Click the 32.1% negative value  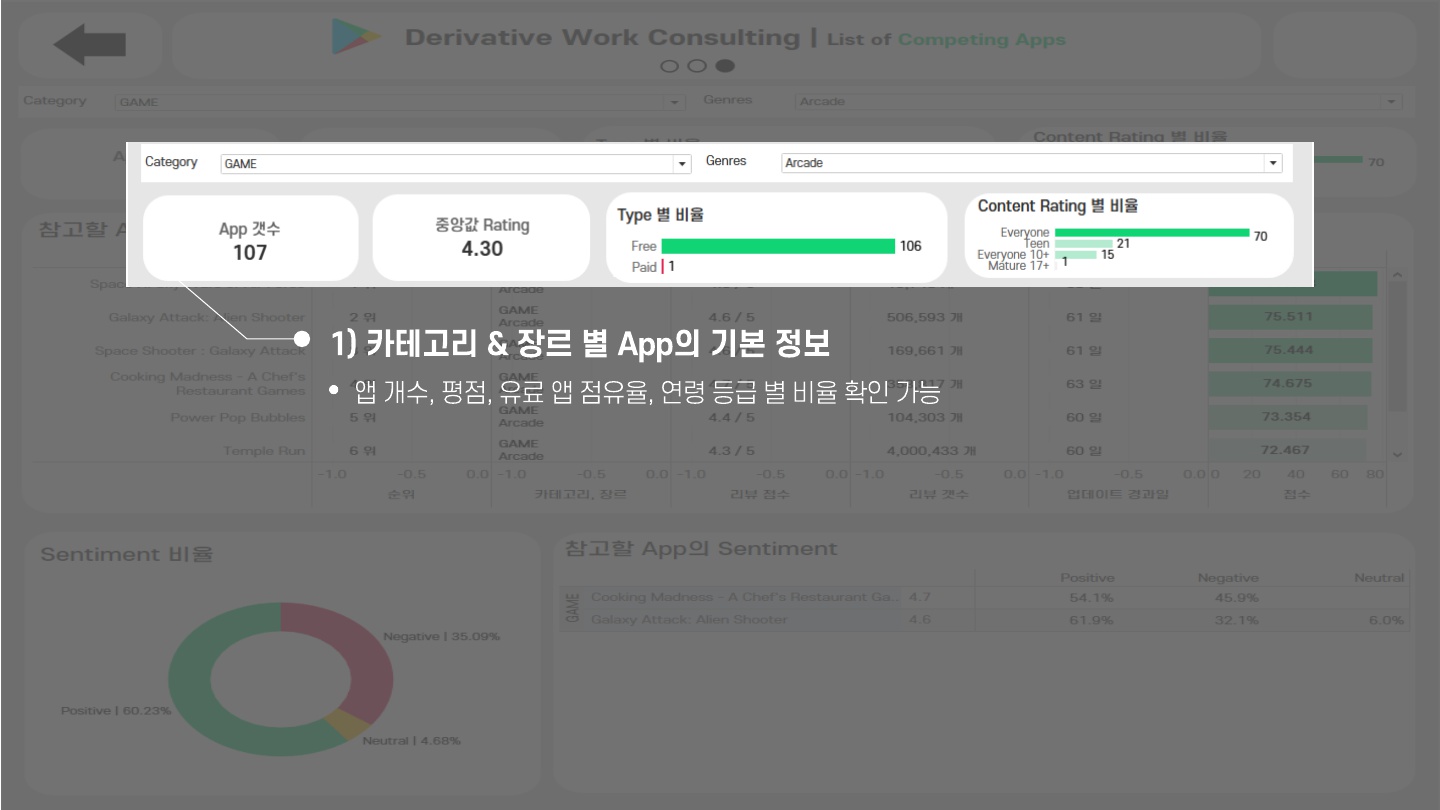[x=1236, y=620]
